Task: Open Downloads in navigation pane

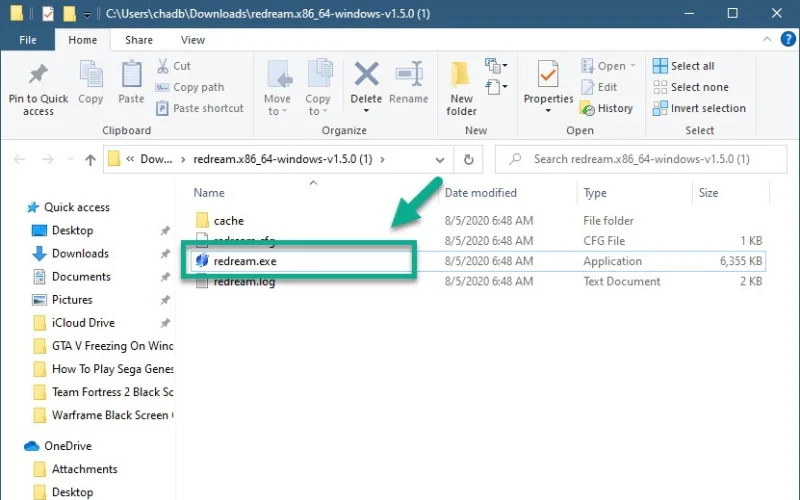Action: [80, 254]
